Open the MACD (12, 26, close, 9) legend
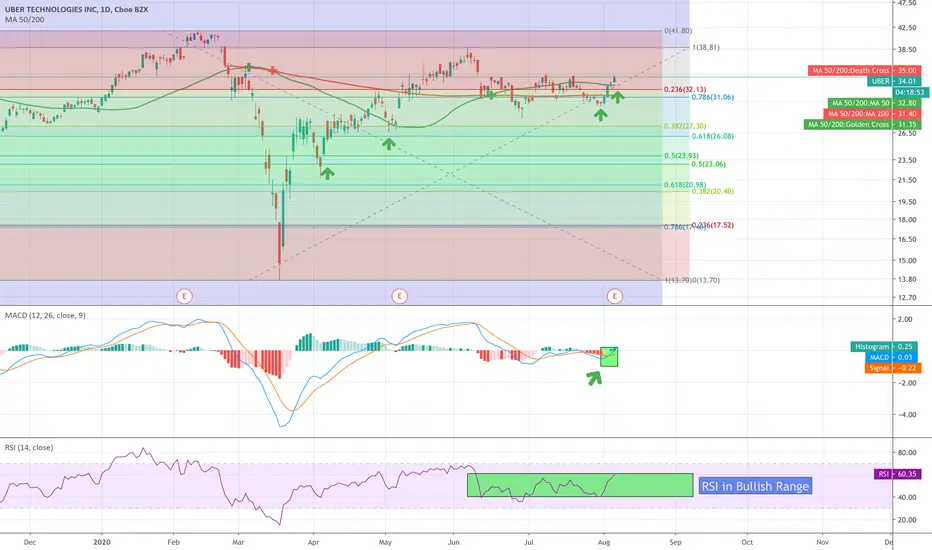 pyautogui.click(x=45, y=315)
